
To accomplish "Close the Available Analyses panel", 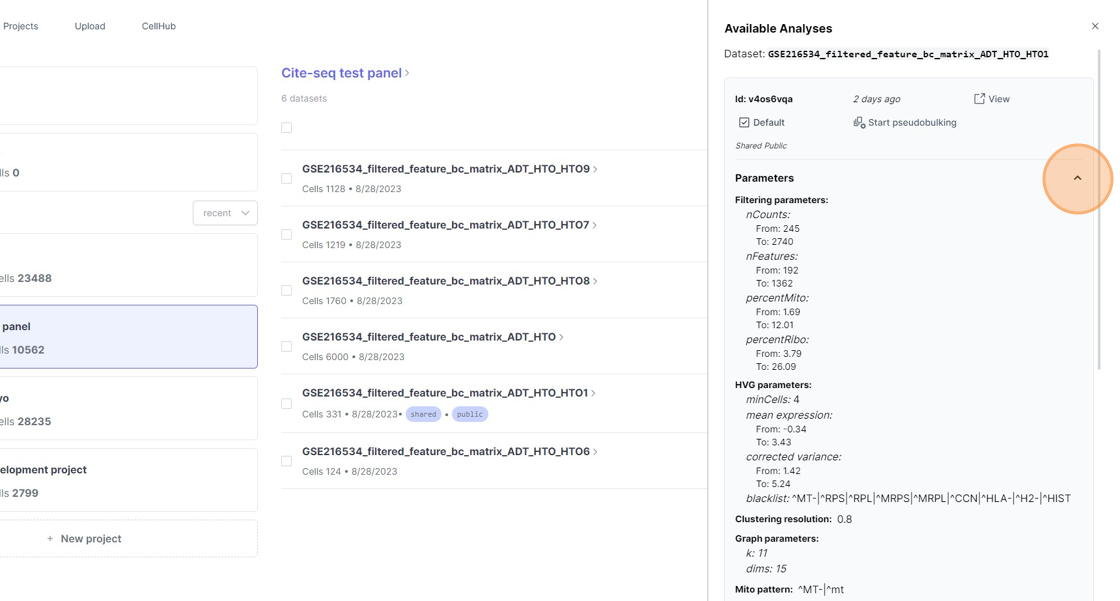I will coord(1095,27).
